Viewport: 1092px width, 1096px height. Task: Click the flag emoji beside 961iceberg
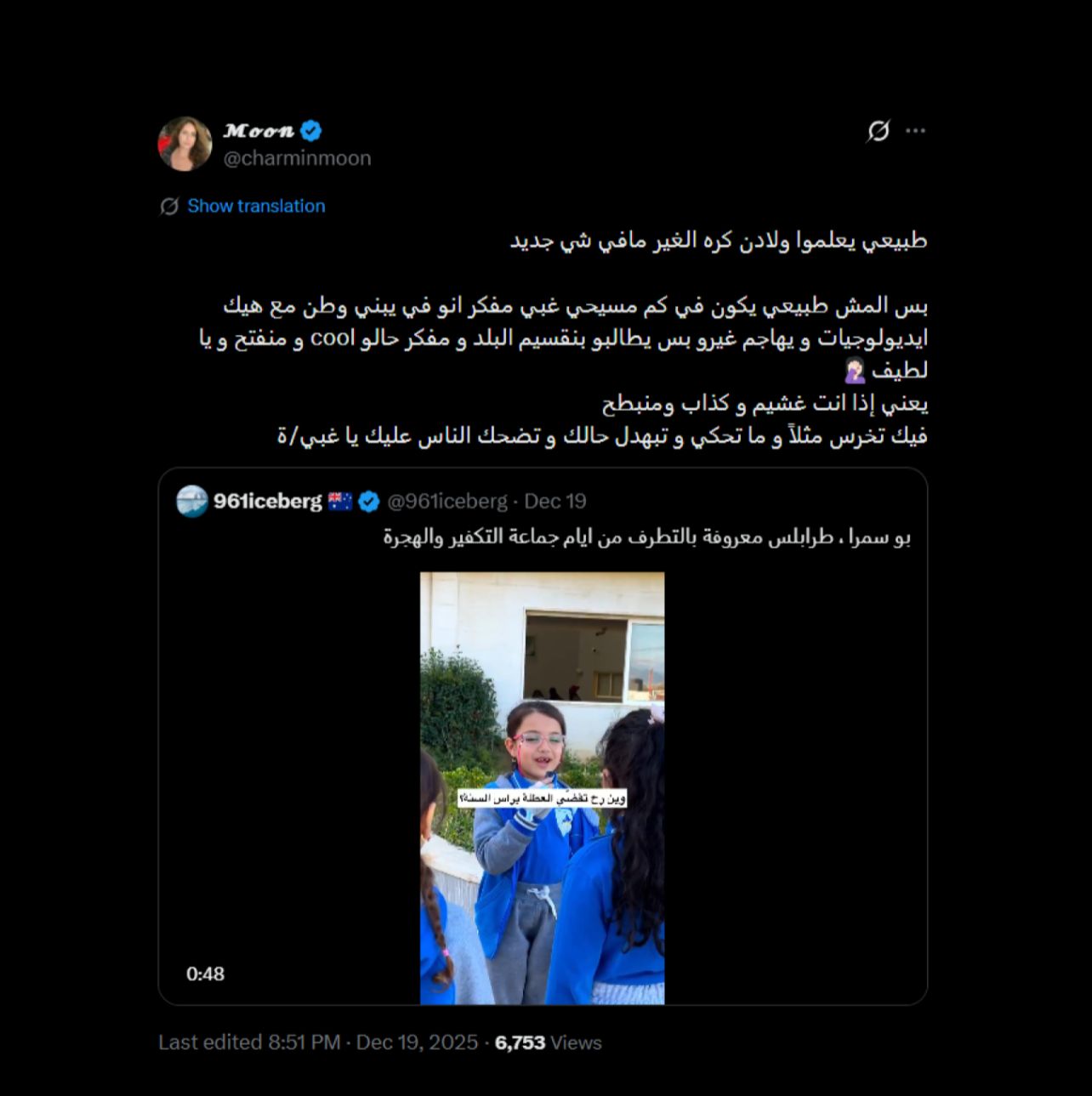(339, 502)
